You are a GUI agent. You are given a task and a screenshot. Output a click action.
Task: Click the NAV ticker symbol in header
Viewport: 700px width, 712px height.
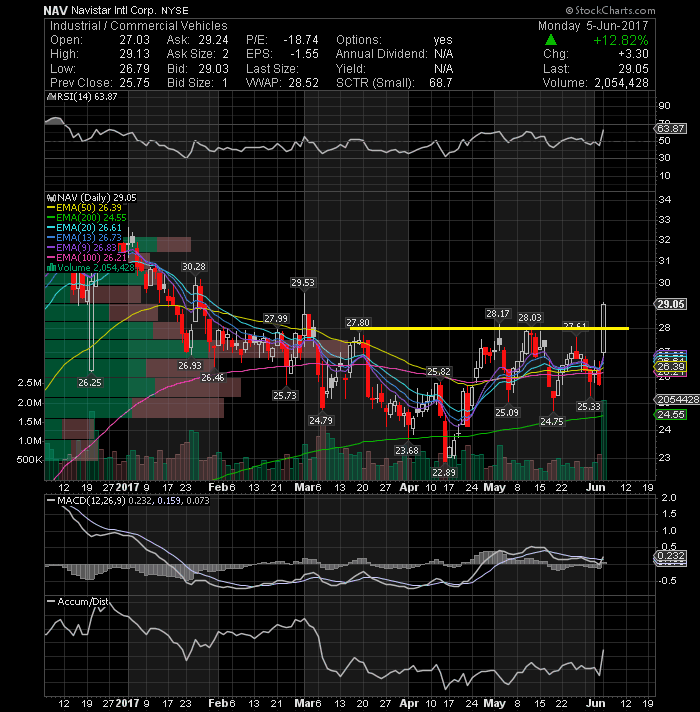(55, 10)
